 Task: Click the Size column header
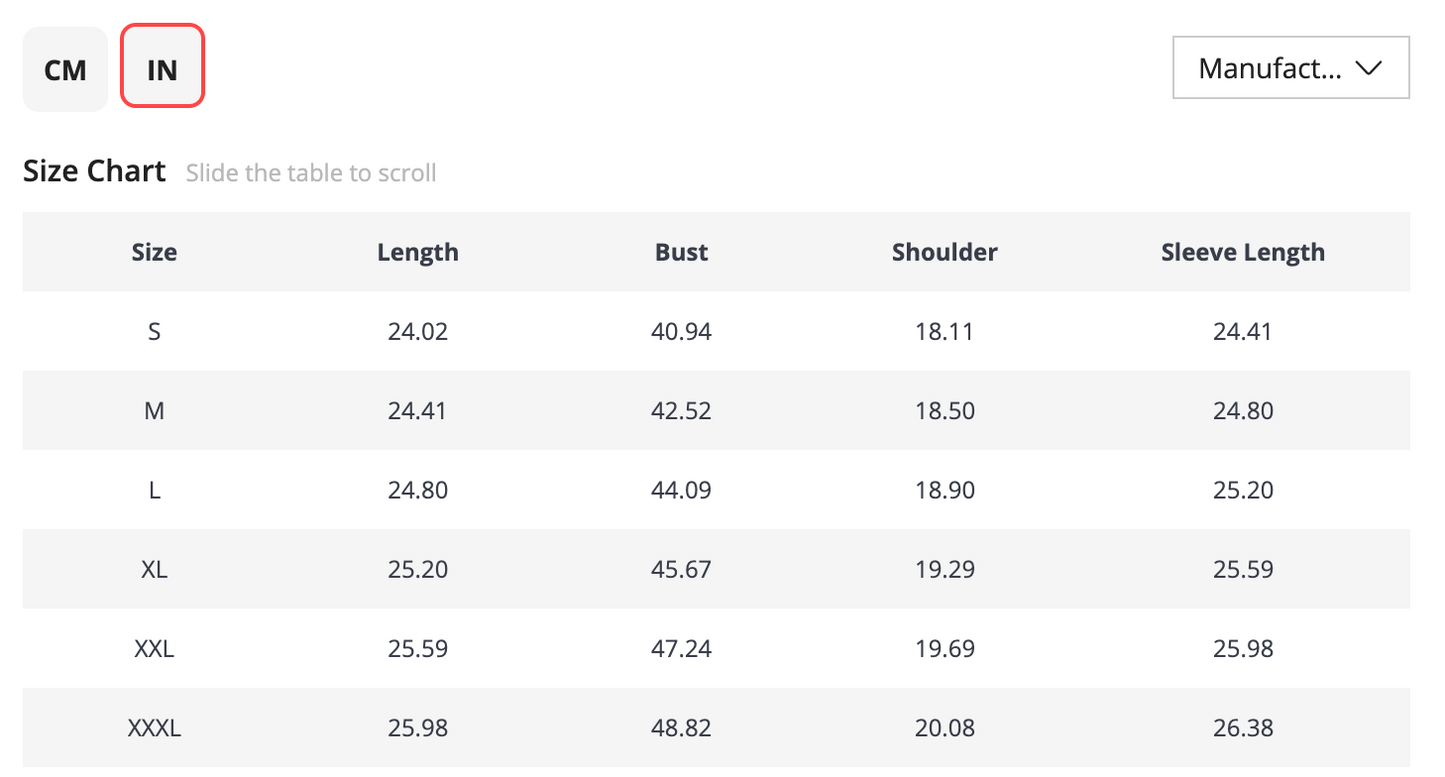point(154,252)
